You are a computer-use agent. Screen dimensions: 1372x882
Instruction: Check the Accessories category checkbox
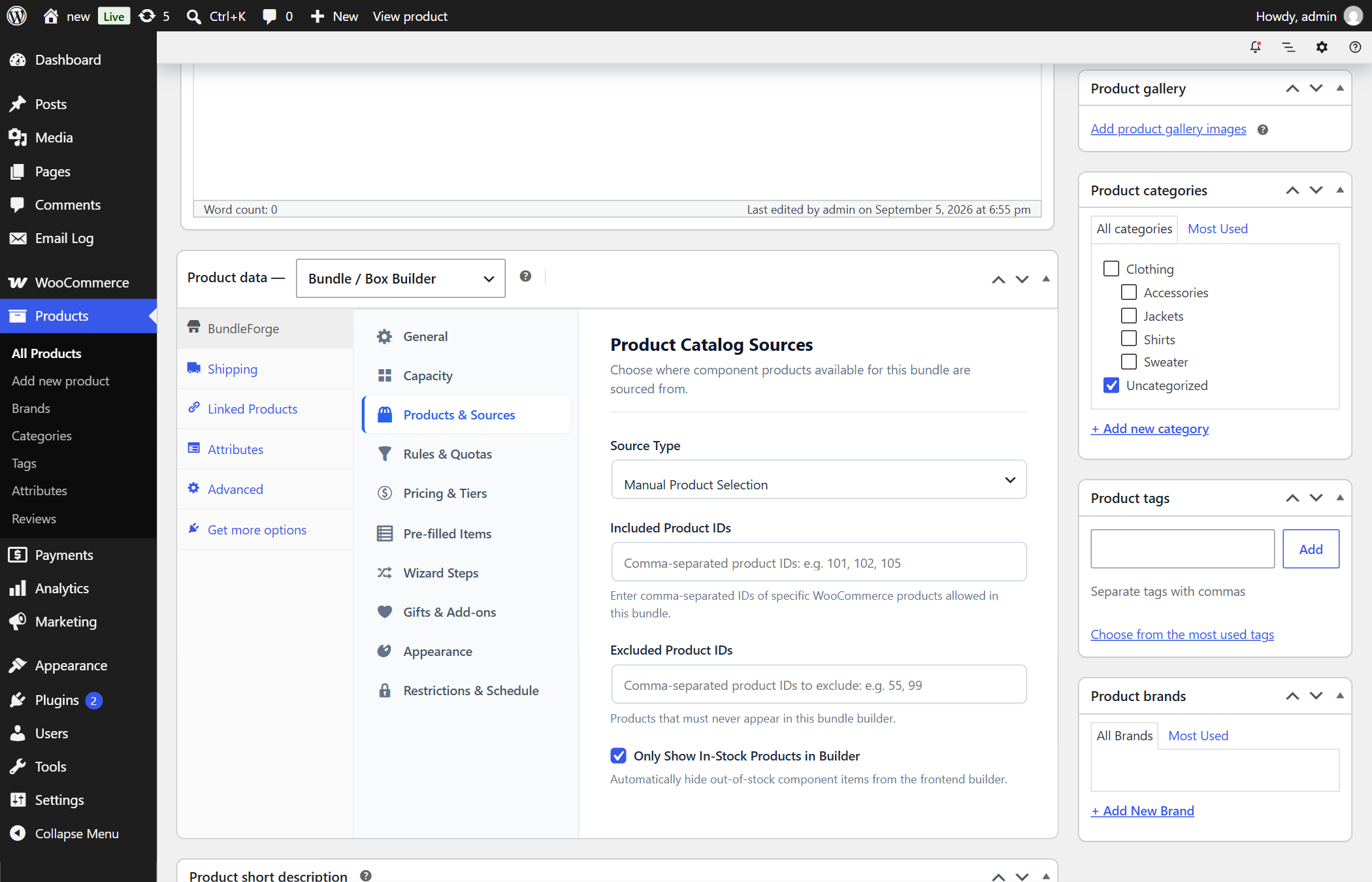click(1128, 292)
